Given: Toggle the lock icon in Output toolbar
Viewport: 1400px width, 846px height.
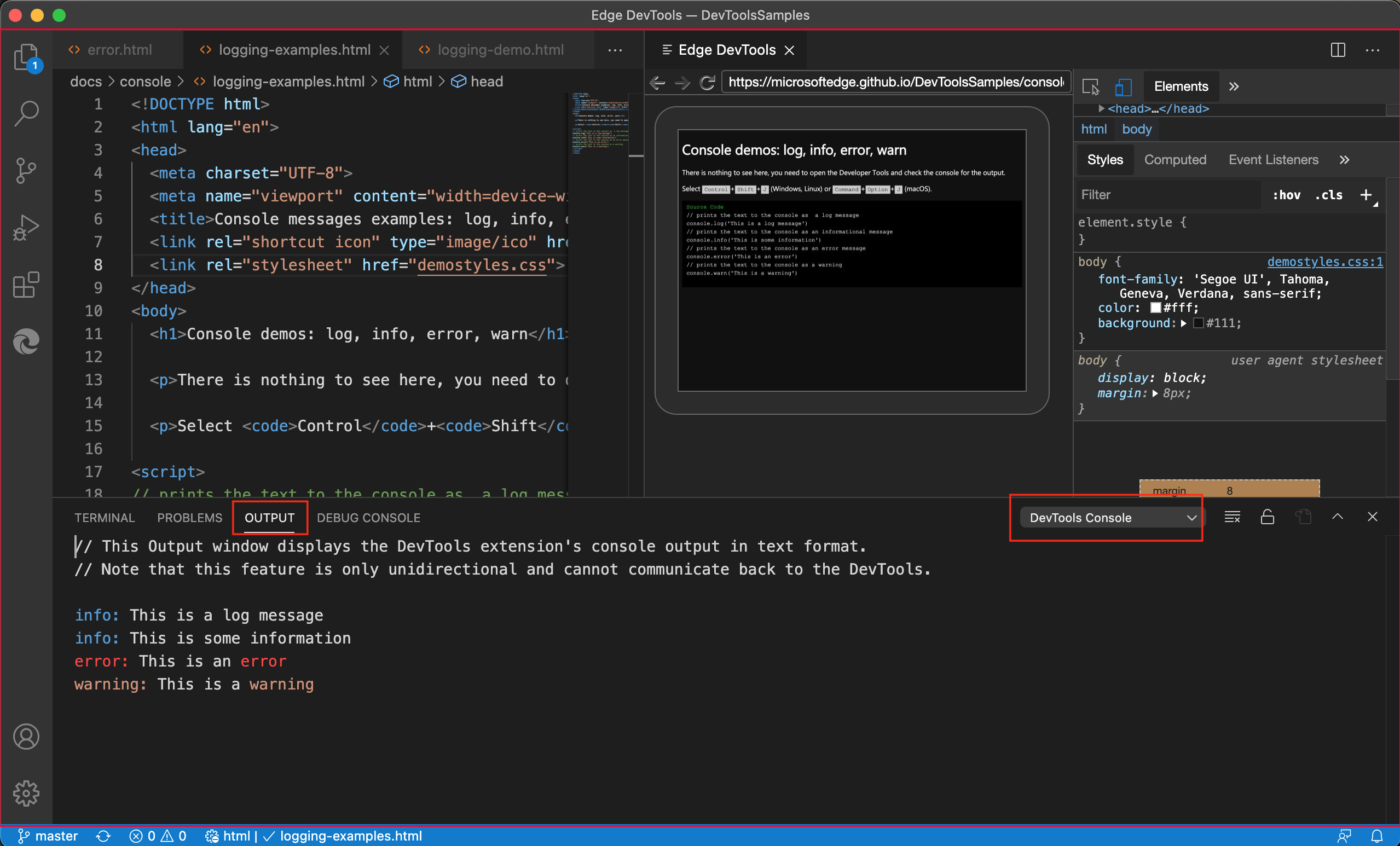Looking at the screenshot, I should tap(1268, 517).
